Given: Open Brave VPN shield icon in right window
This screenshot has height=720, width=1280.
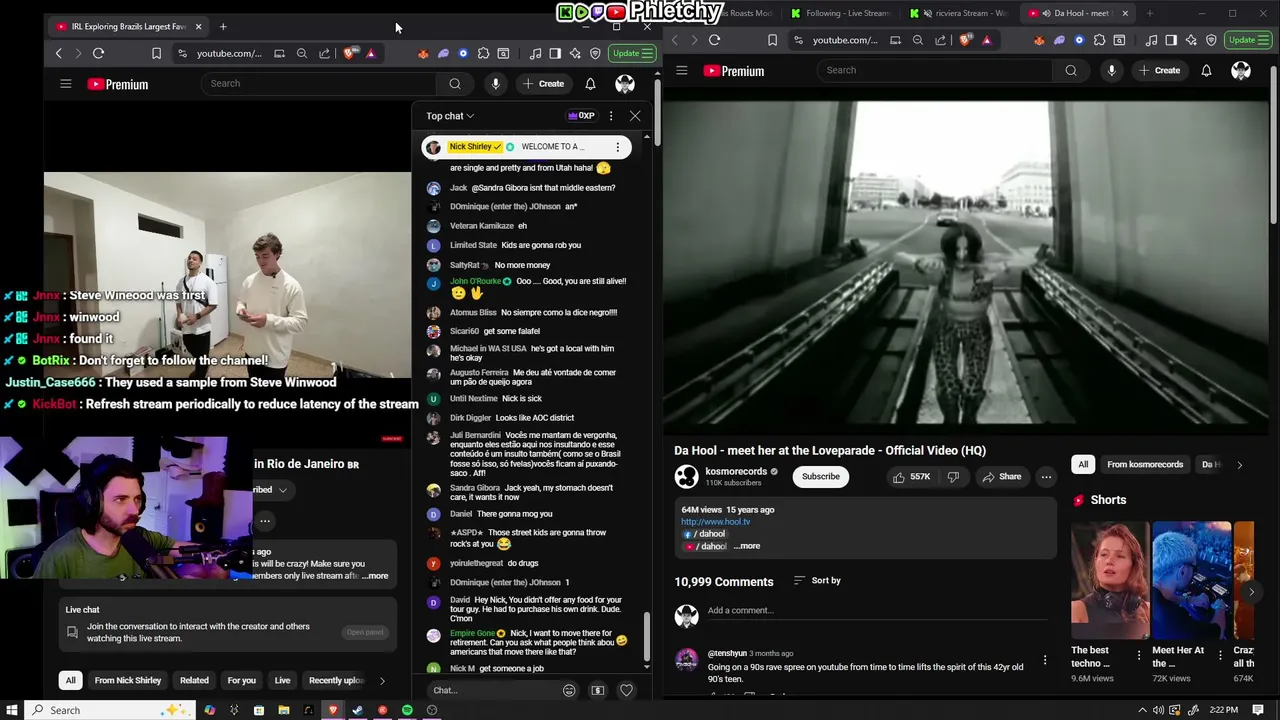Looking at the screenshot, I should 1211,40.
